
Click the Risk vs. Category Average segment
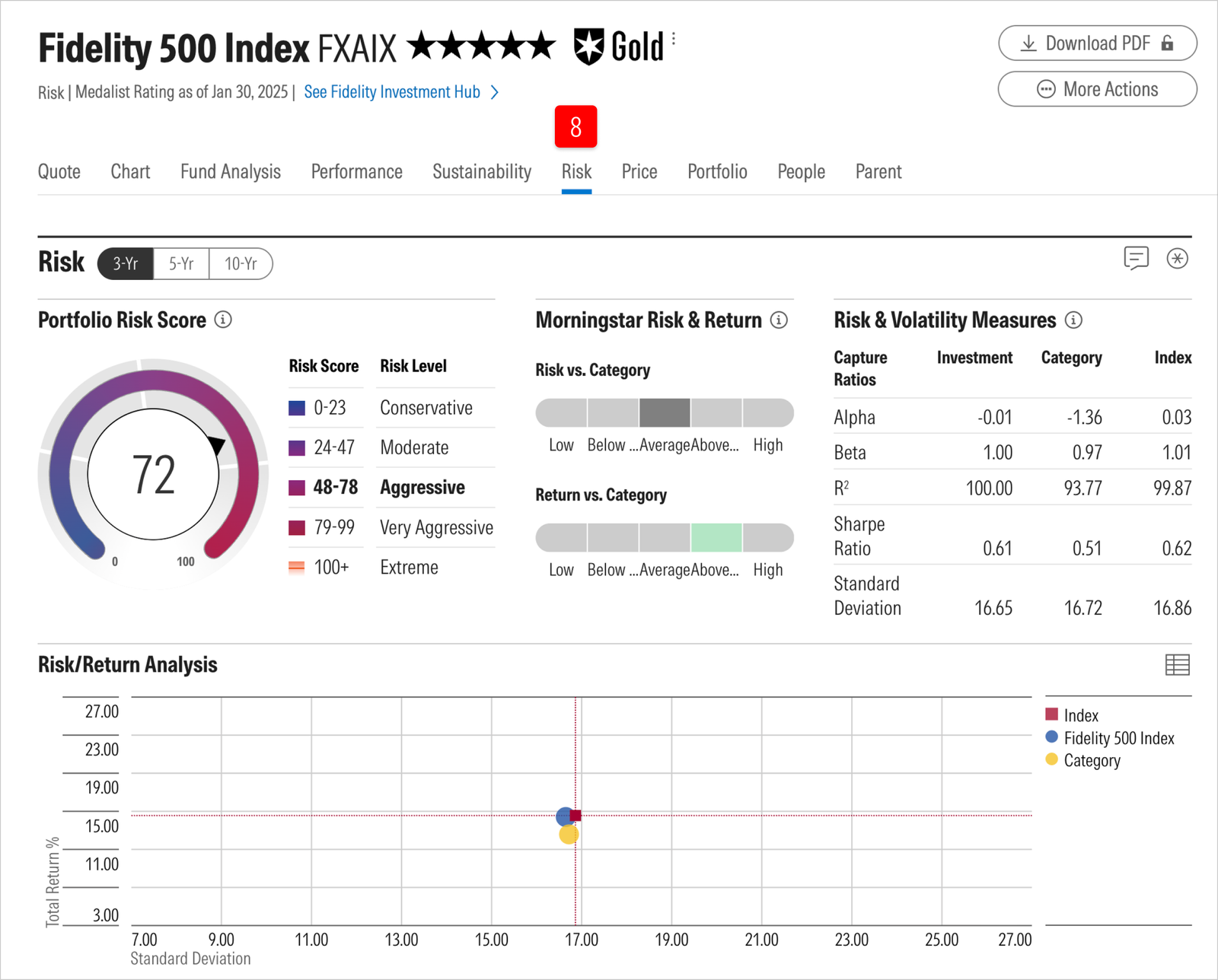(x=665, y=413)
